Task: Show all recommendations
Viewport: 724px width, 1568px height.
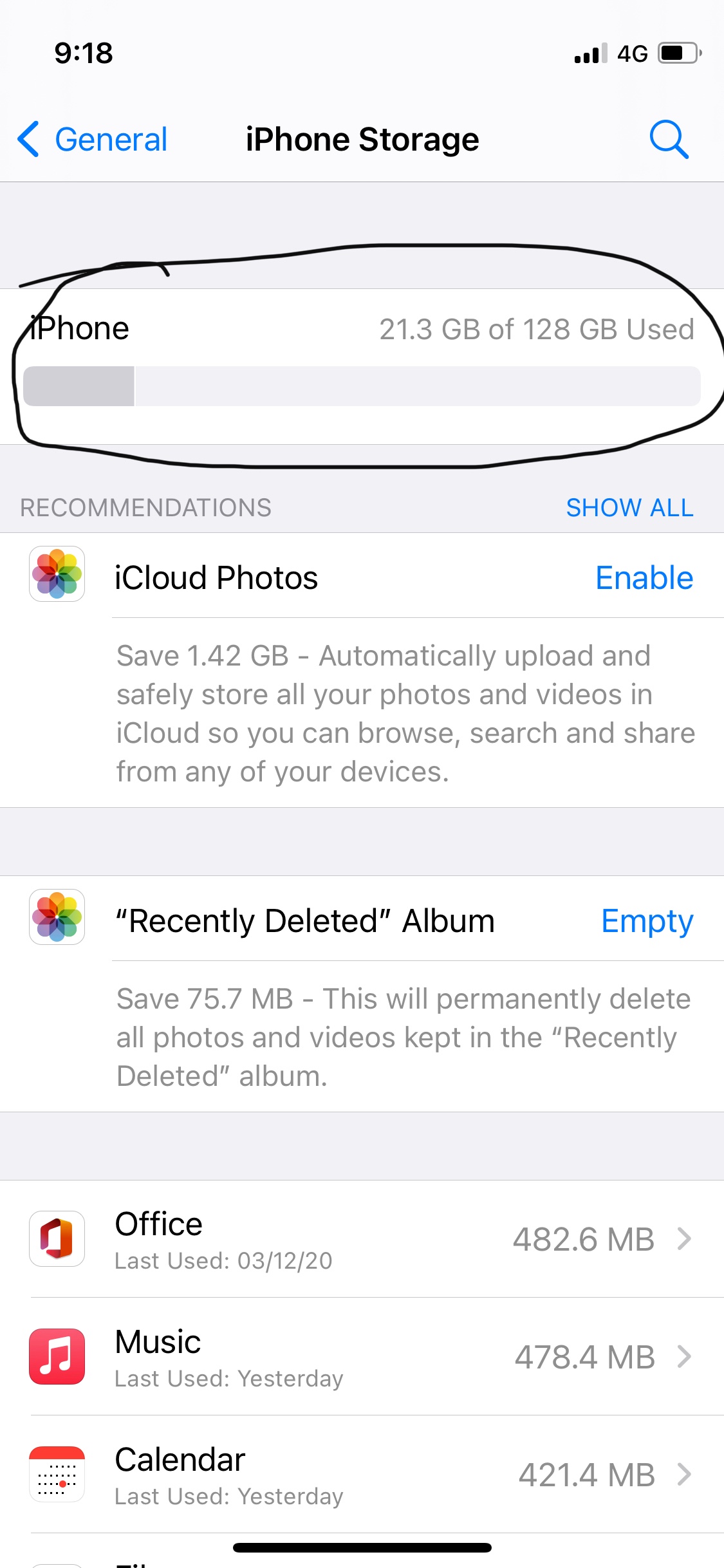Action: pos(630,507)
